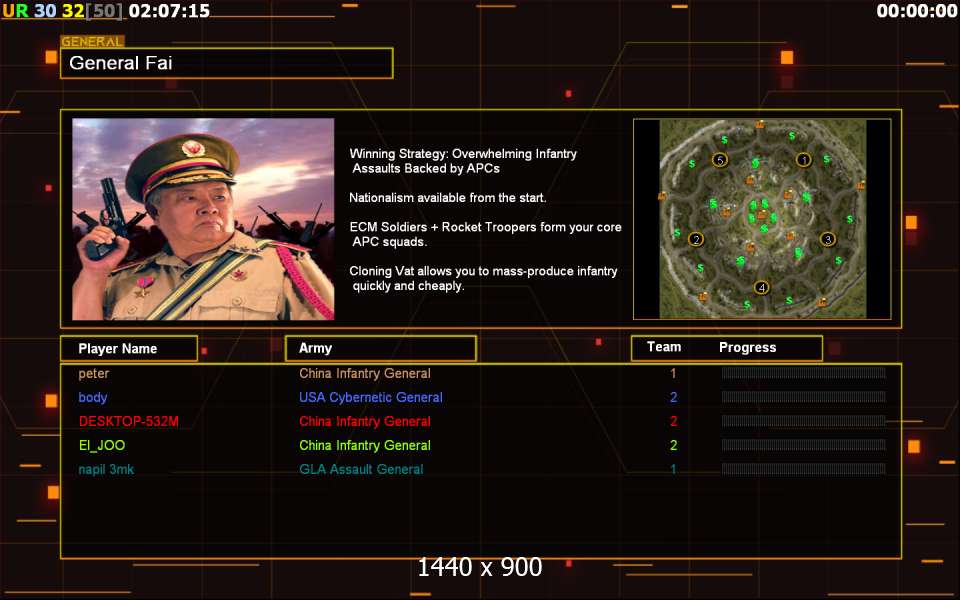
Task: Click El_JOO's China Infantry General army
Action: (365, 445)
